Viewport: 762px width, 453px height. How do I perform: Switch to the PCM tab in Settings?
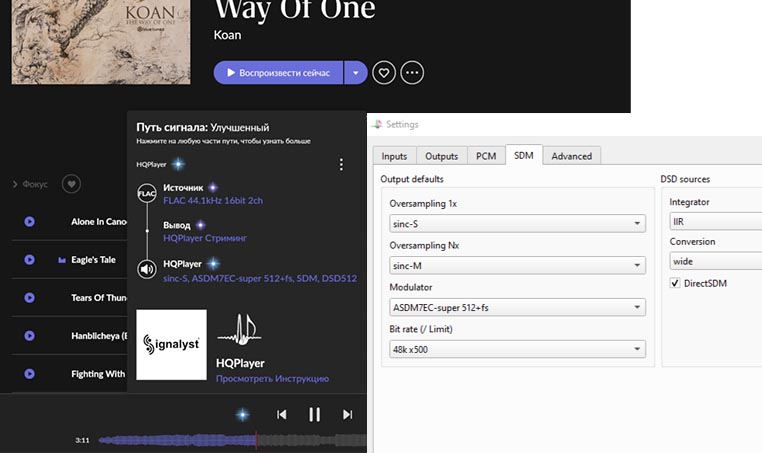click(486, 156)
